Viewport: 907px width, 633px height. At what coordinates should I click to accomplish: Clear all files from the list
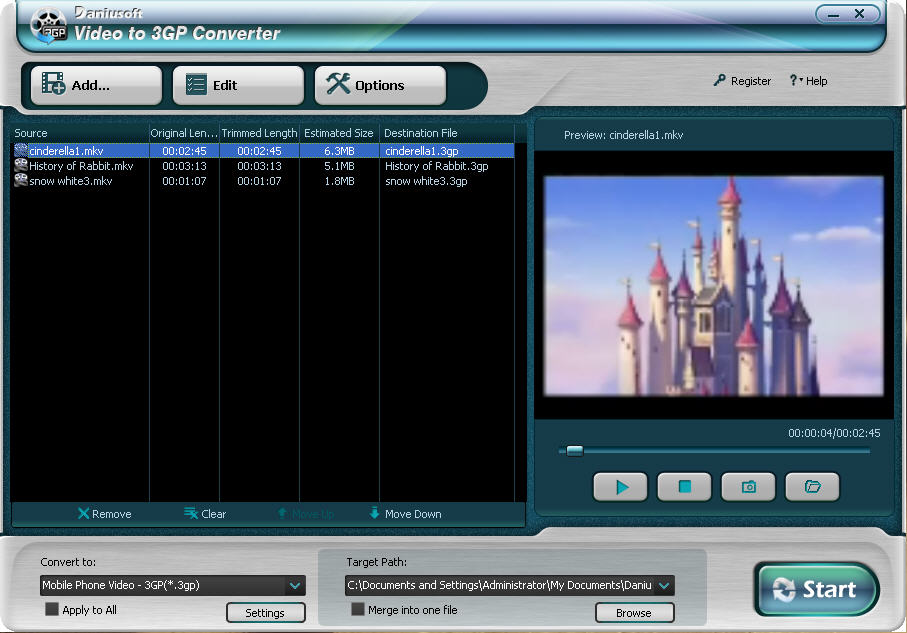pos(205,514)
